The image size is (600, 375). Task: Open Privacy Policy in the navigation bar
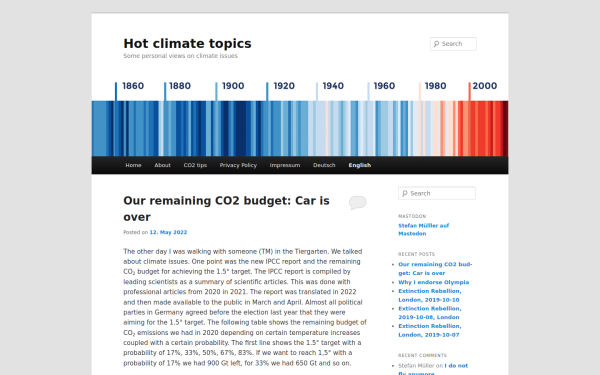point(238,165)
